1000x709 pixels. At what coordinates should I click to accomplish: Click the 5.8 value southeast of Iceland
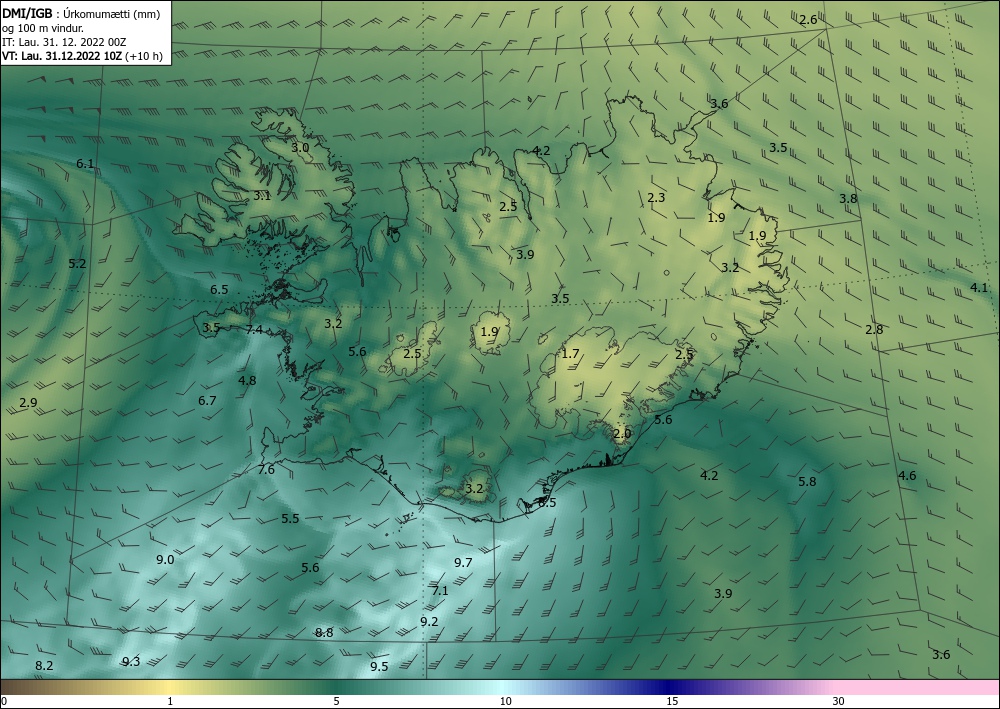coord(807,481)
